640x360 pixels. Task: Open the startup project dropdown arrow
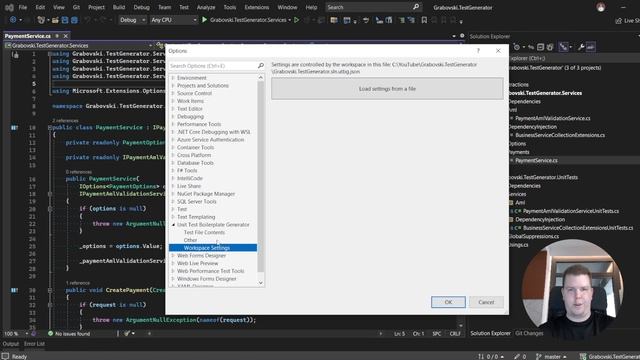coord(289,20)
